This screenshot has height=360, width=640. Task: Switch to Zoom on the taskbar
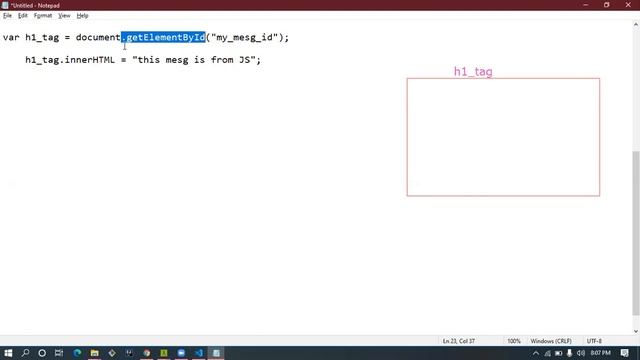(181, 353)
